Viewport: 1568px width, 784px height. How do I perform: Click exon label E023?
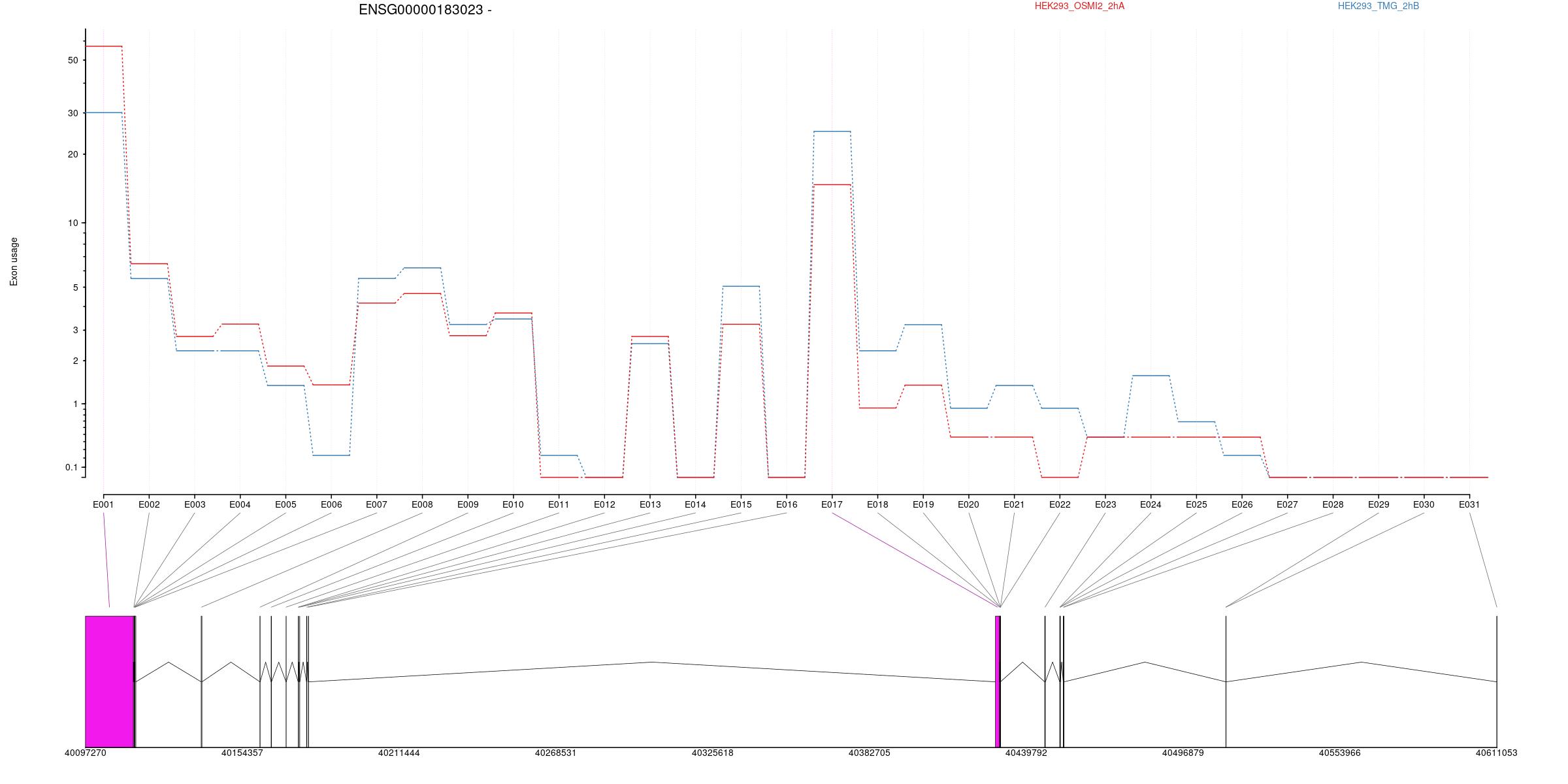tap(1105, 504)
